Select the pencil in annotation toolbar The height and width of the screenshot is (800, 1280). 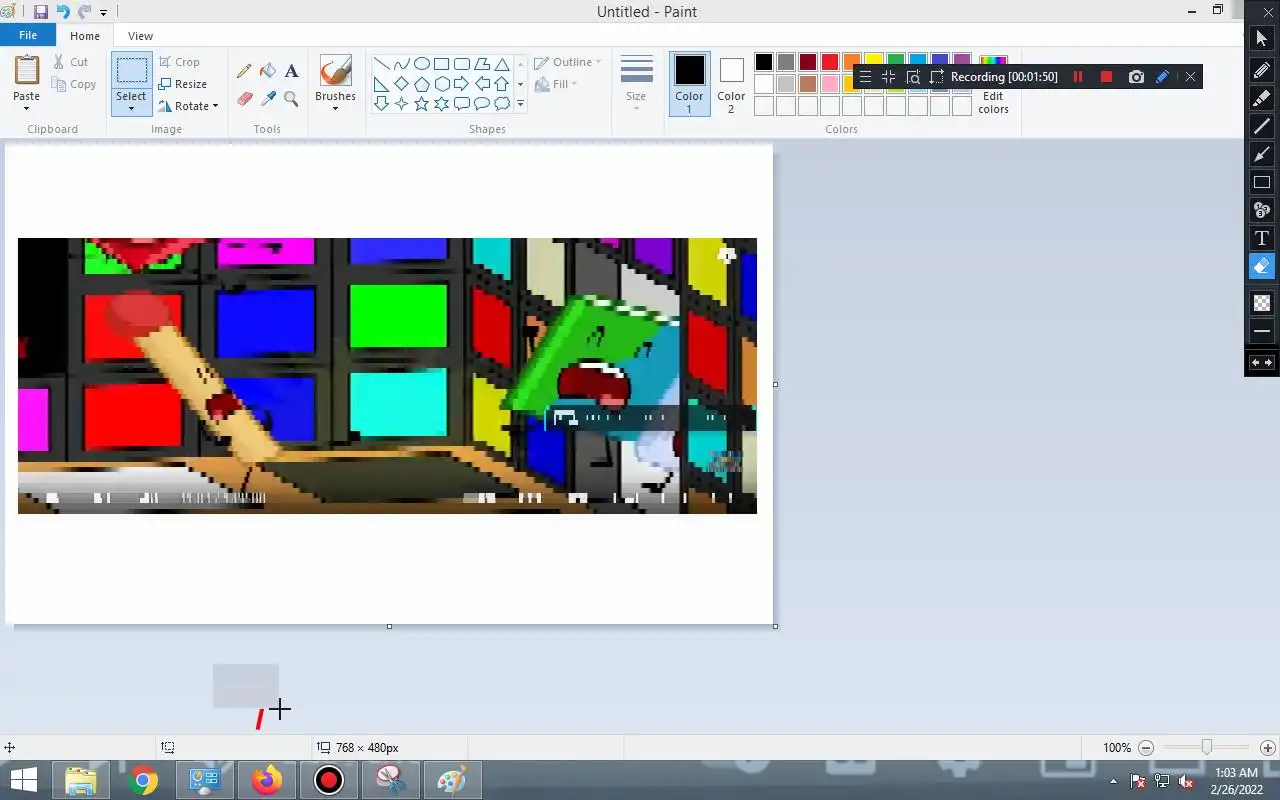click(1262, 70)
